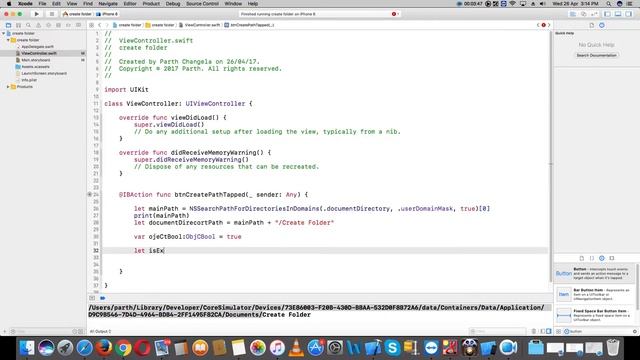Switch to the Version editor
This screenshot has height=360, width=640.
point(594,14)
